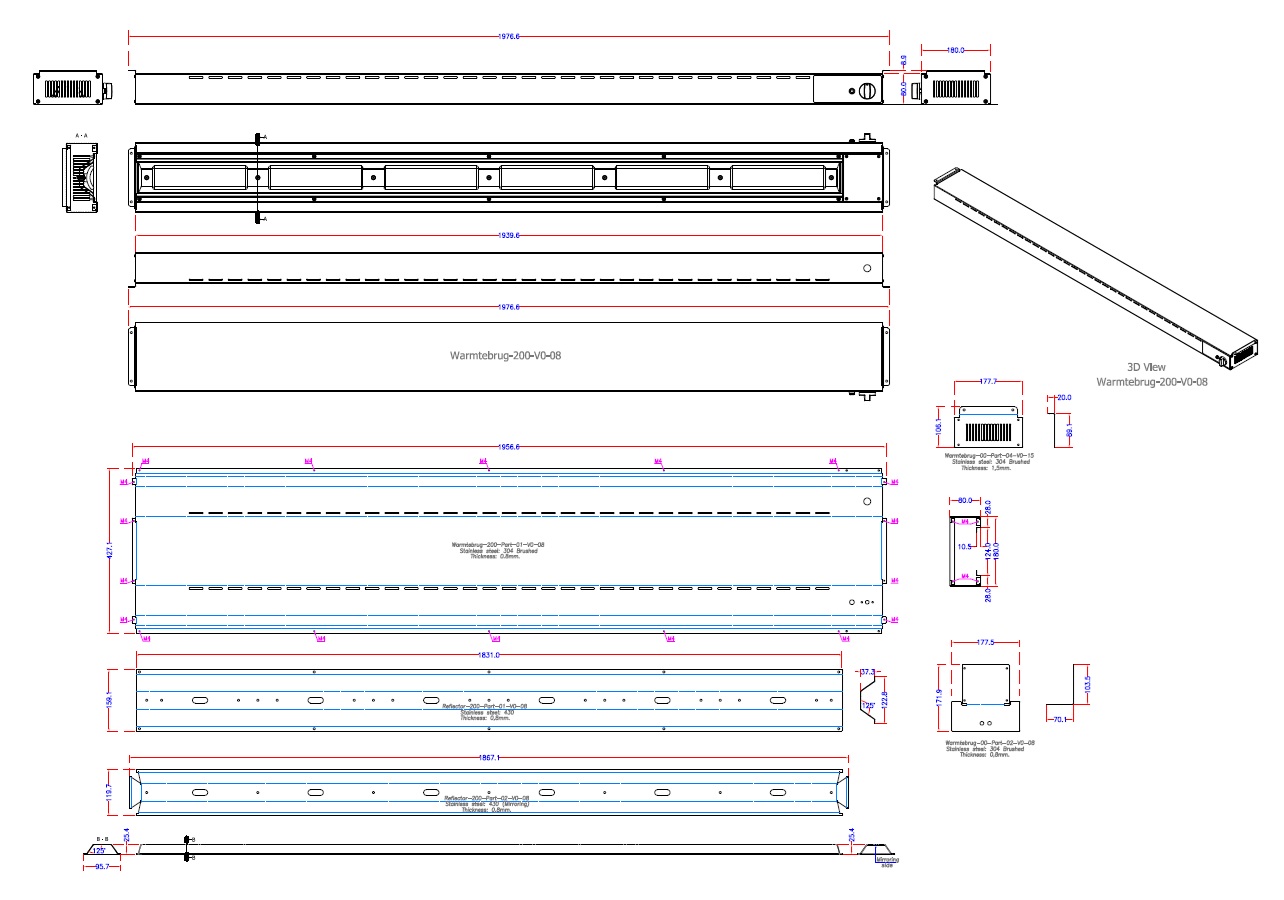Click the 95.7 dimension under section B-B
Screen dimensions: 1284x900
pos(100,867)
